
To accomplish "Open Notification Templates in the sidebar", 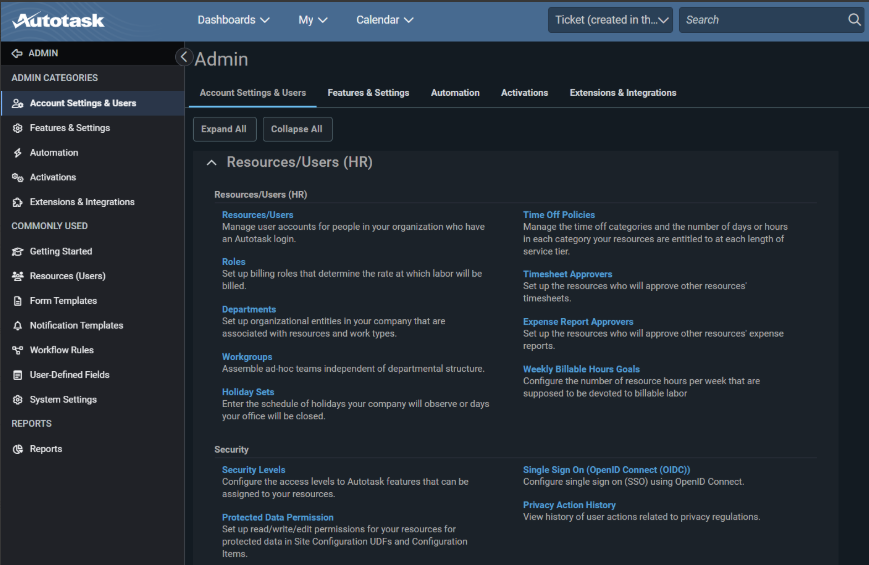I will point(92,325).
